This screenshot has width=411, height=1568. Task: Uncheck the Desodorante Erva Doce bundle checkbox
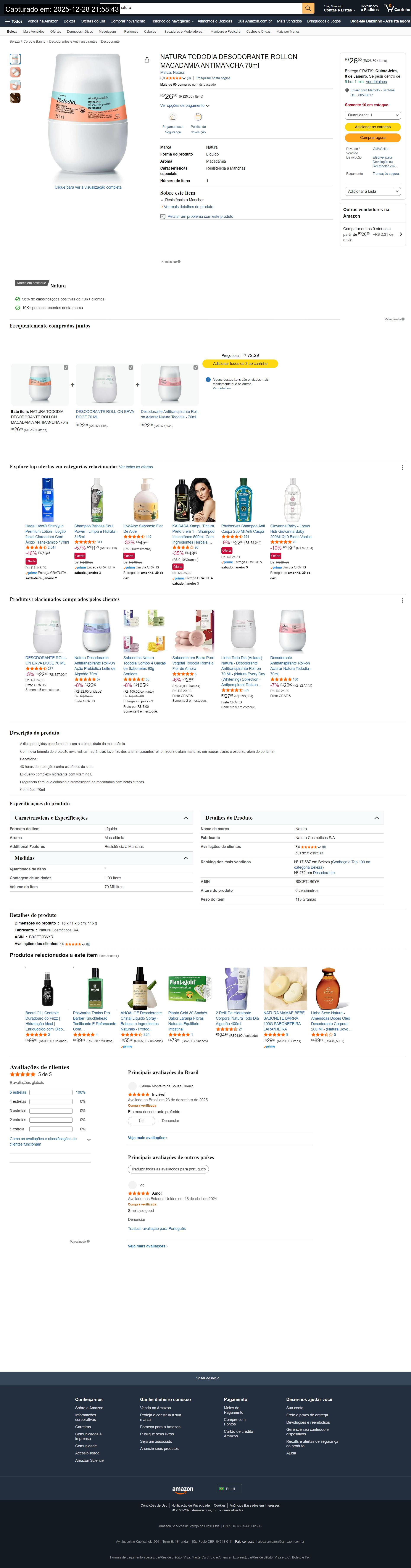pyautogui.click(x=130, y=368)
